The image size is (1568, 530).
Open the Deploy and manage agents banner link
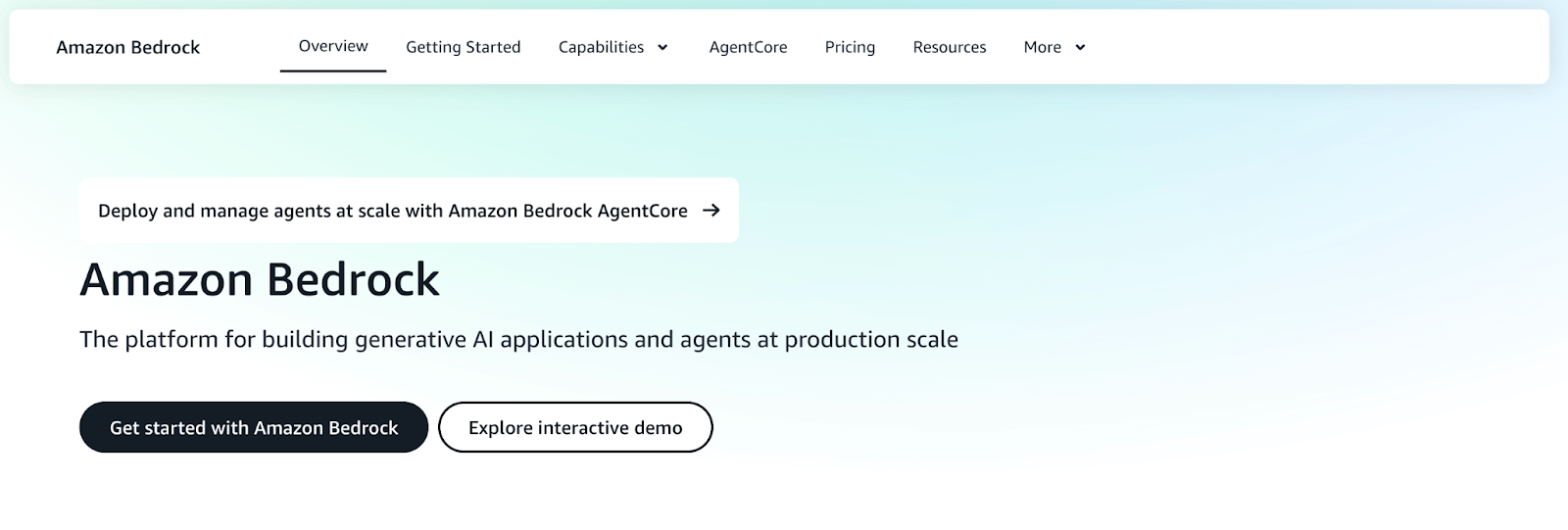392,211
